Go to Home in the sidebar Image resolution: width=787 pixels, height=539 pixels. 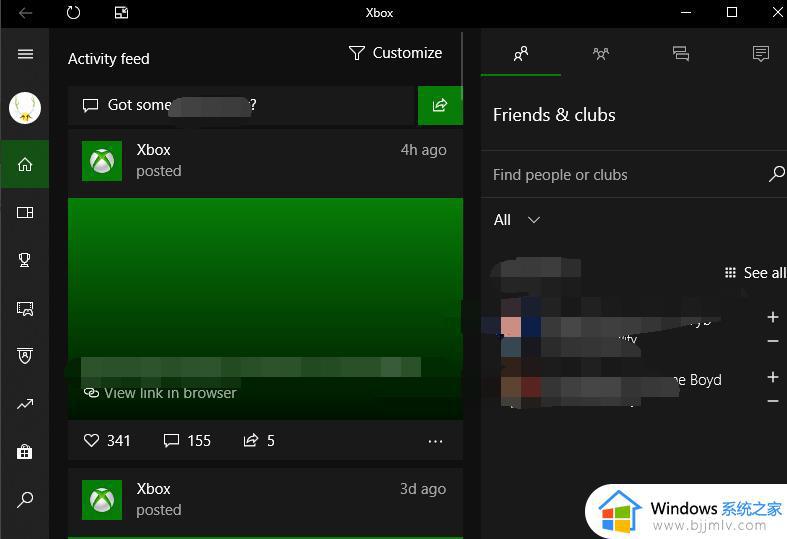coord(25,164)
